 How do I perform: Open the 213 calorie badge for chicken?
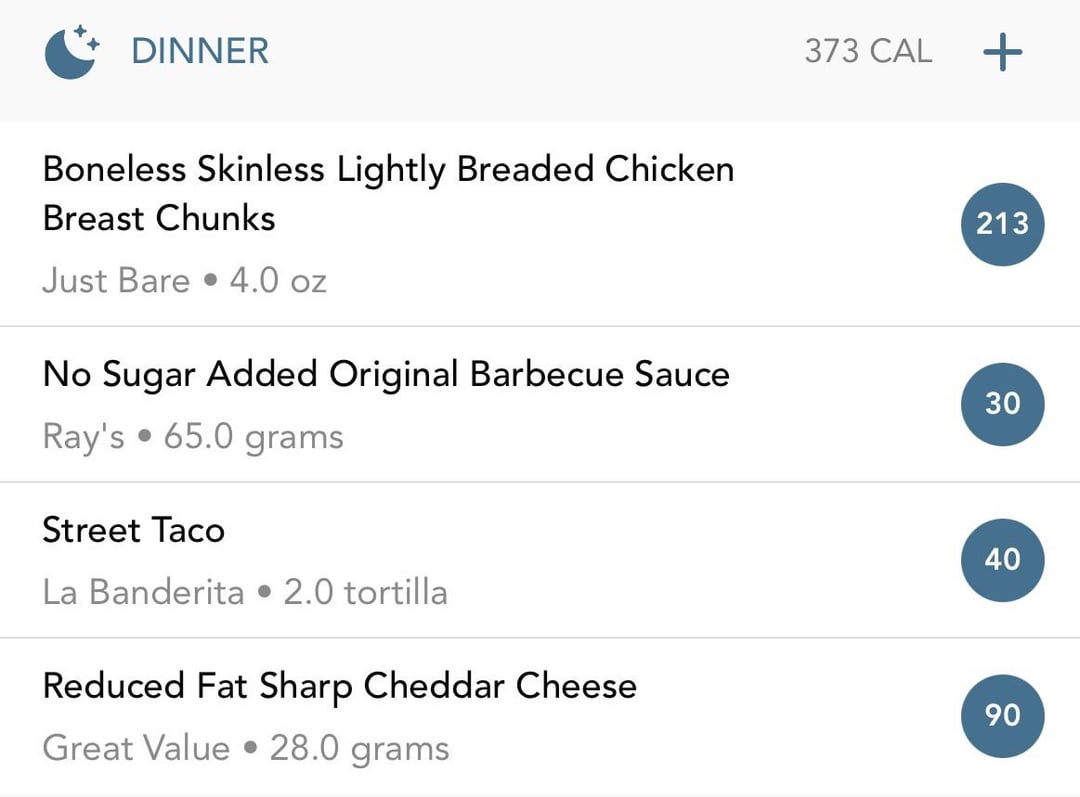(1002, 224)
